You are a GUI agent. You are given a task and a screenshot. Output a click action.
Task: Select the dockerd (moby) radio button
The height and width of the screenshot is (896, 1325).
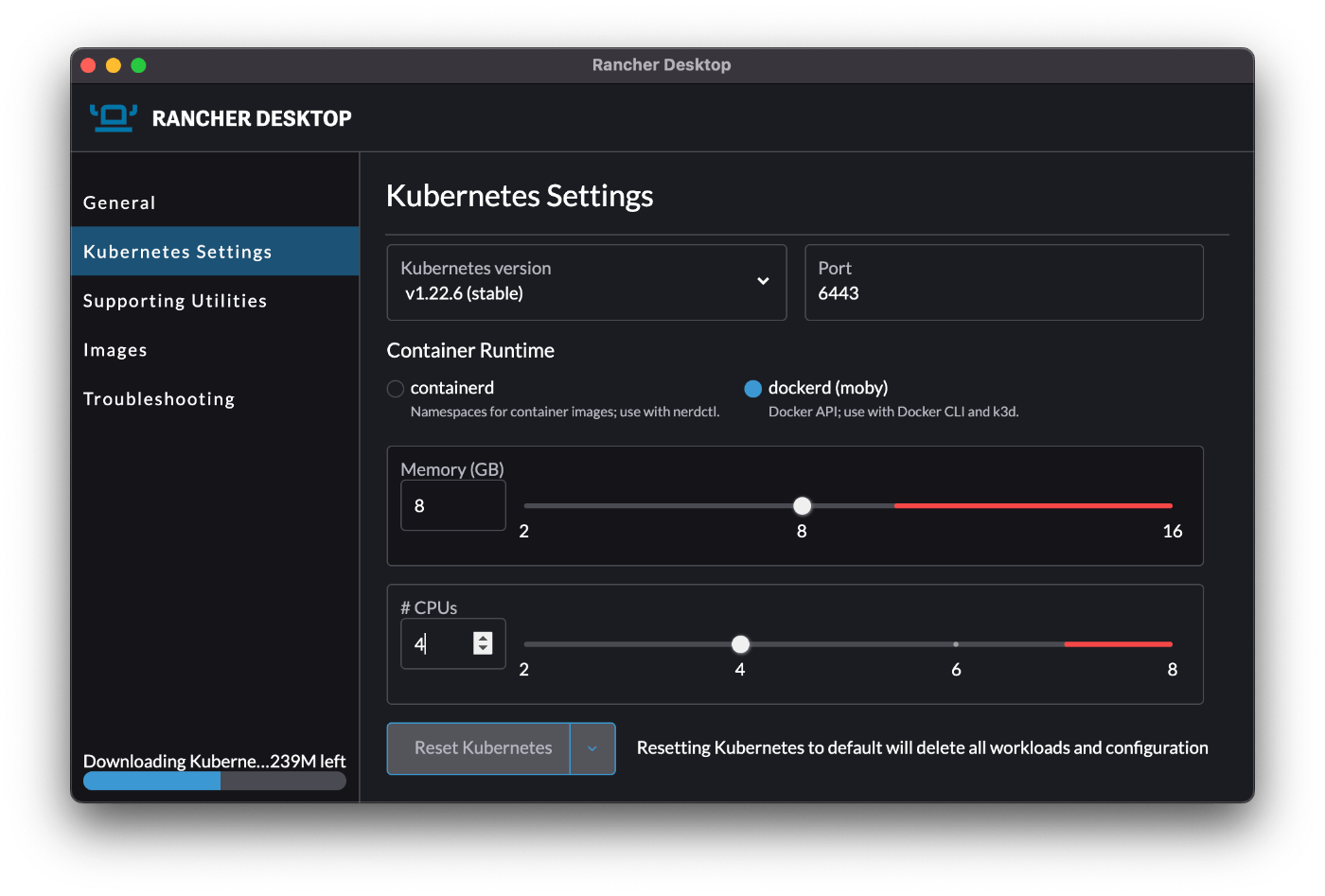click(x=753, y=389)
